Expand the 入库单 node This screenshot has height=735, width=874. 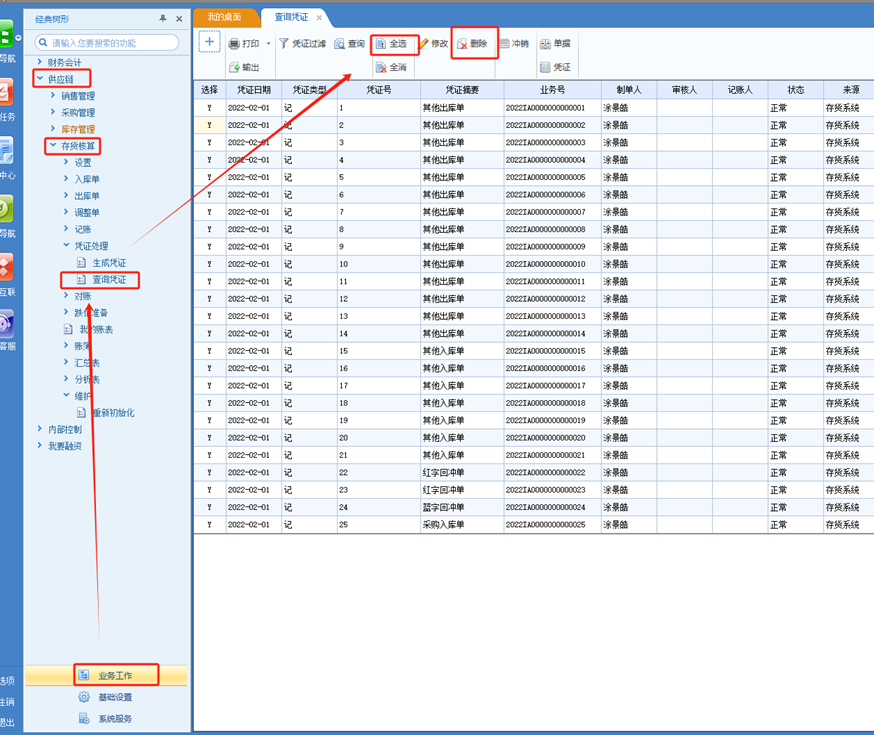point(66,179)
